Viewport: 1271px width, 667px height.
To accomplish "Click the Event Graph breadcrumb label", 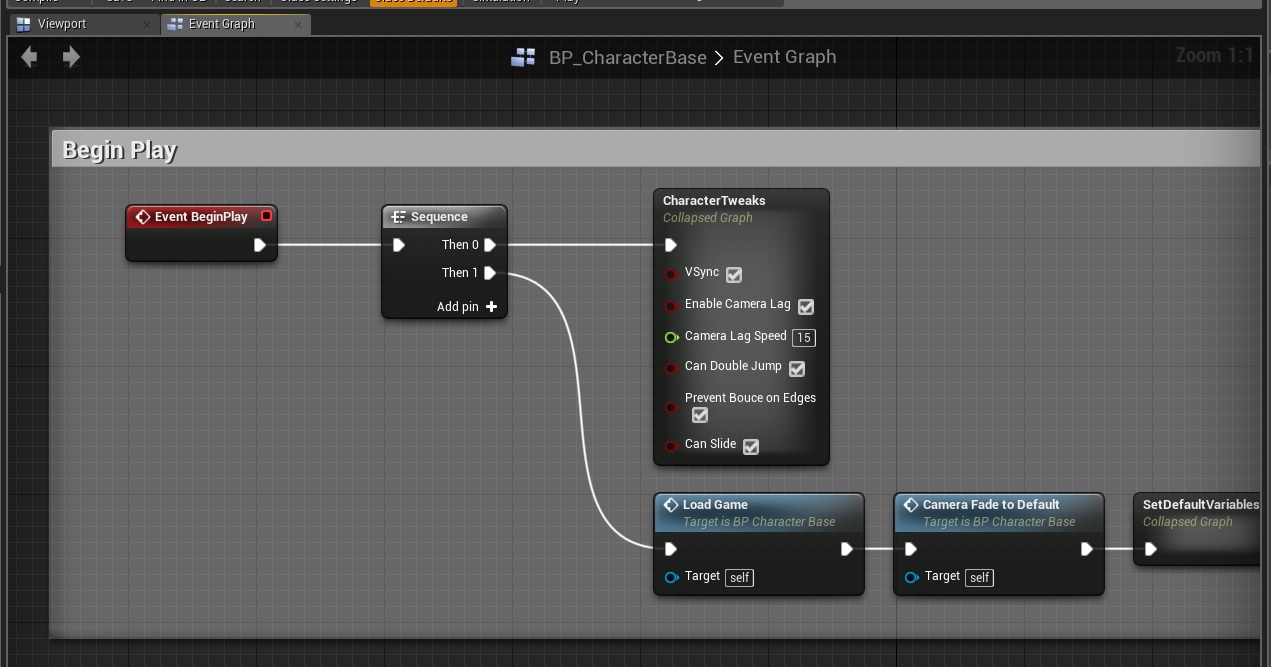I will (x=784, y=57).
